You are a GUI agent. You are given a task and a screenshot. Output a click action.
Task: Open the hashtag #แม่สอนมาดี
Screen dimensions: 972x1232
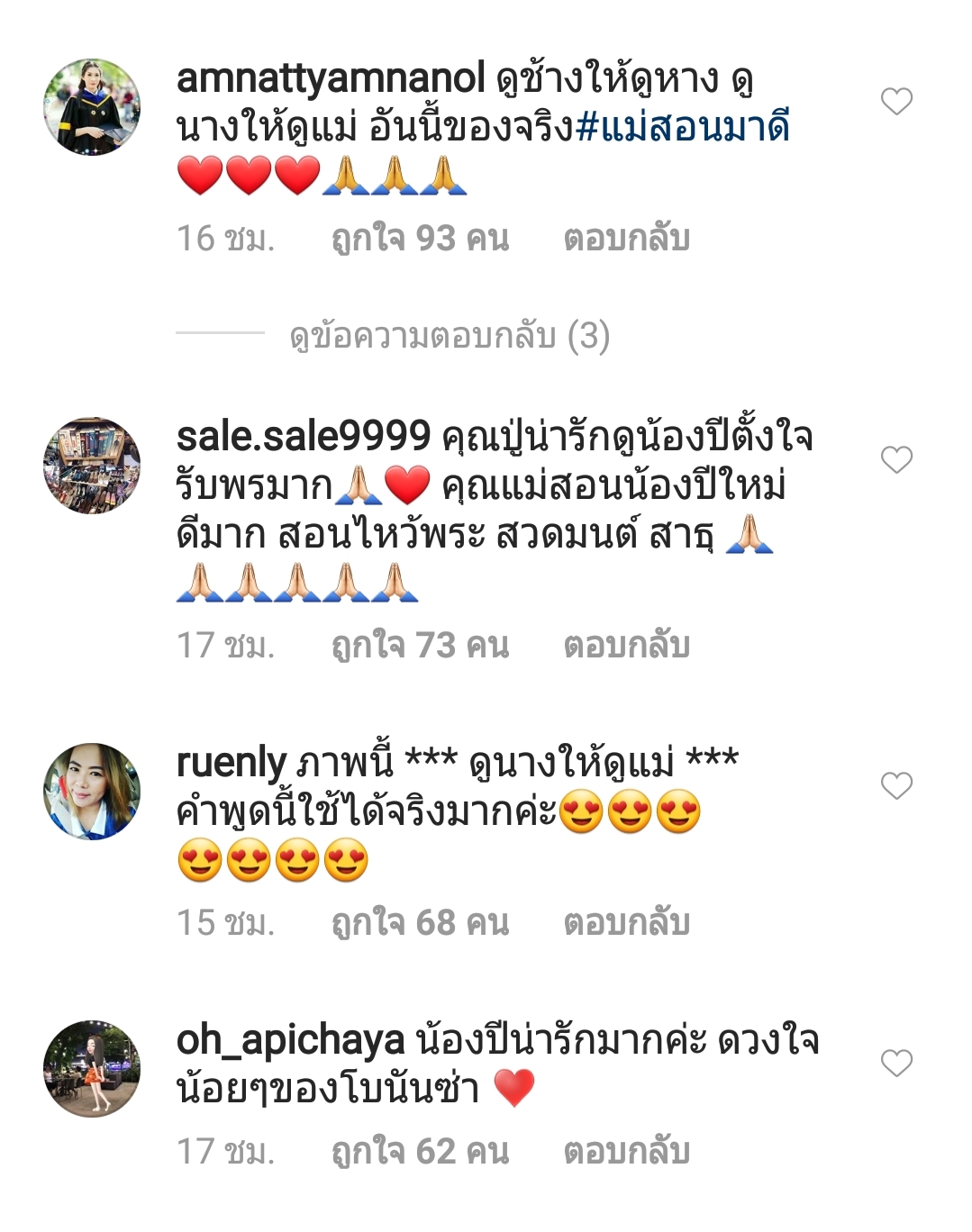click(x=683, y=127)
